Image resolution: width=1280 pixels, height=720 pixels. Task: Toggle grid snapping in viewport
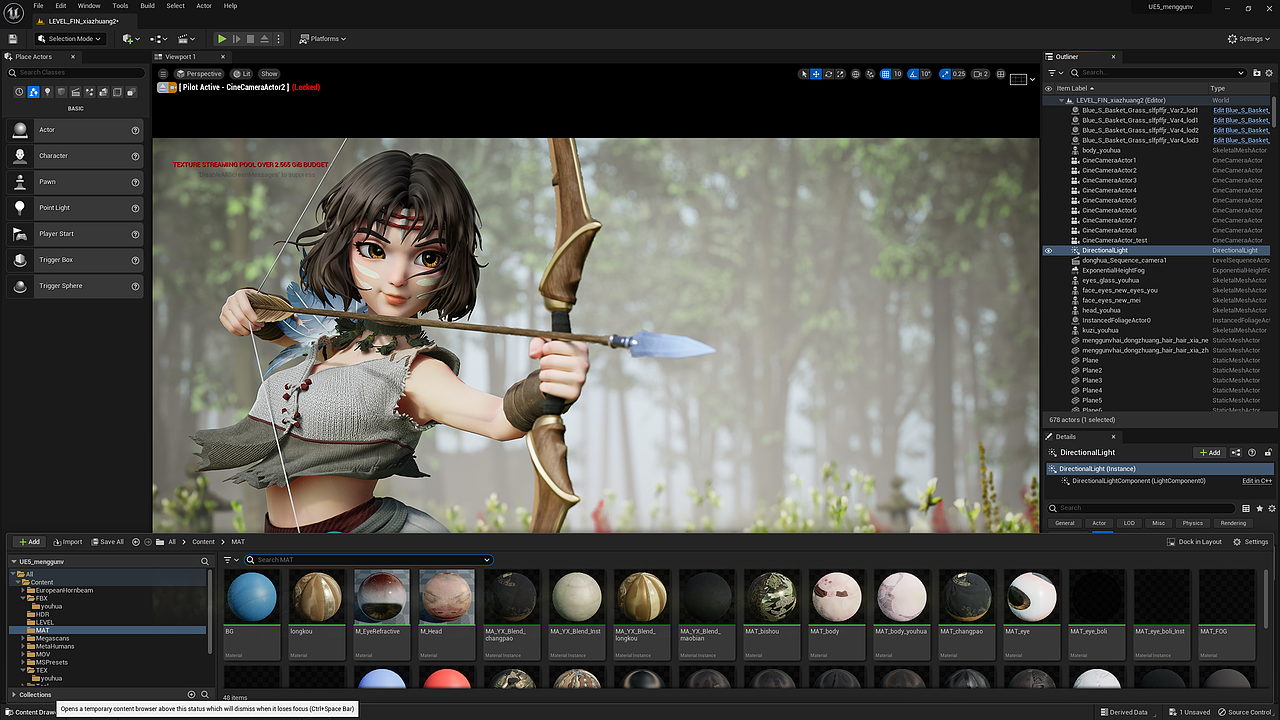[885, 74]
